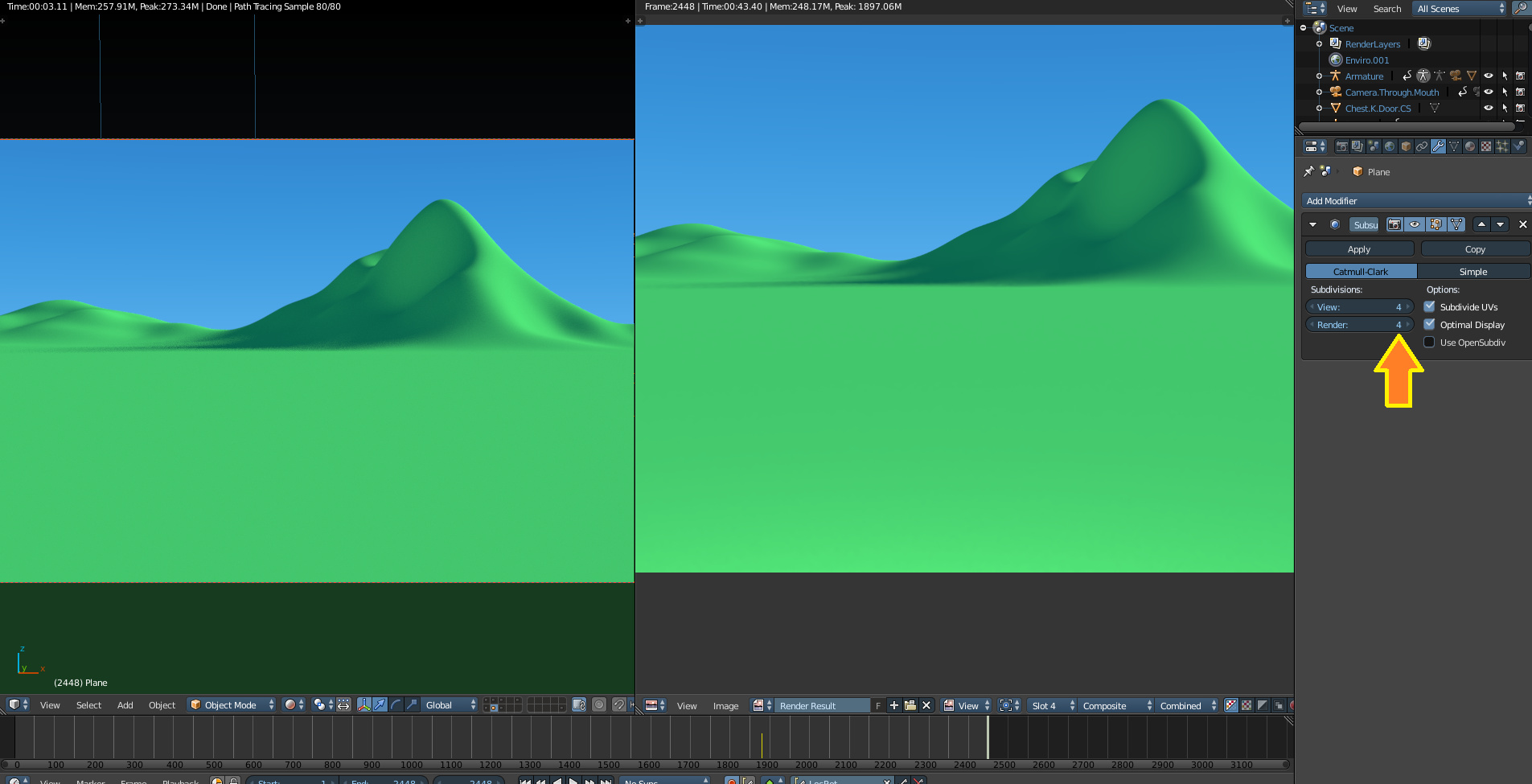1532x784 pixels.
Task: Open the World properties tab
Action: click(x=1390, y=146)
